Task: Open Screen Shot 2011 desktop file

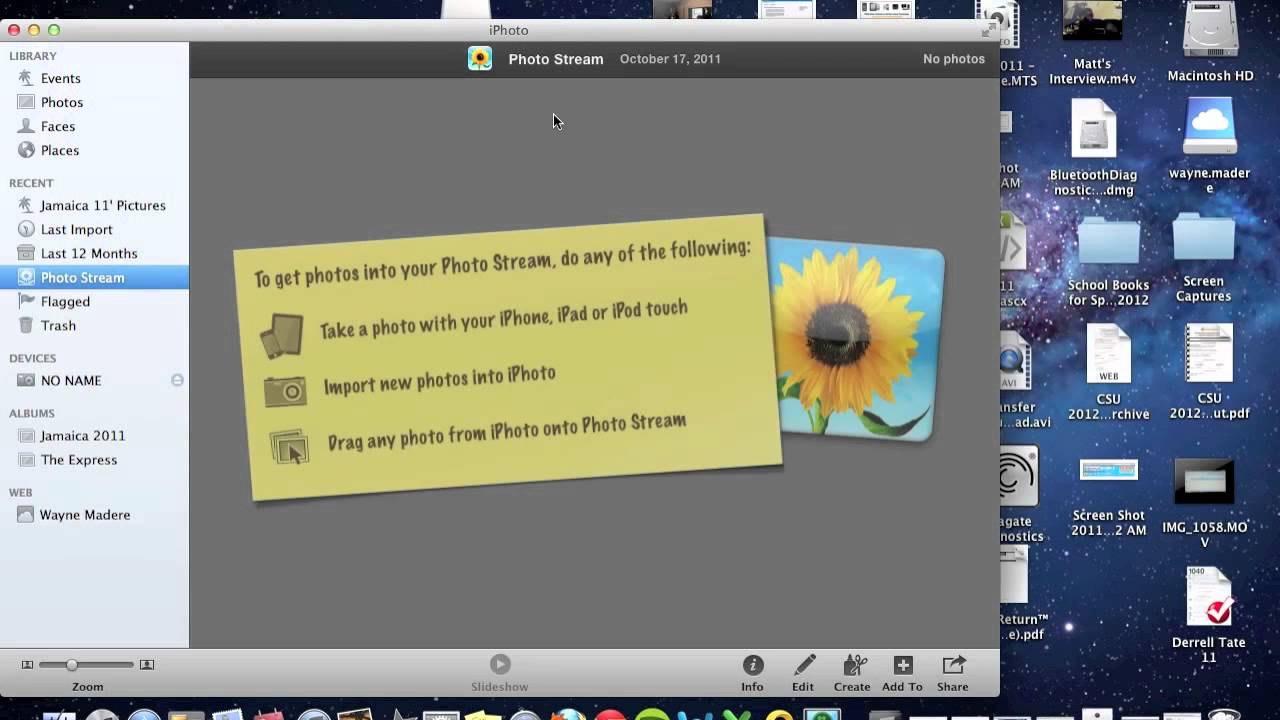Action: (1108, 497)
